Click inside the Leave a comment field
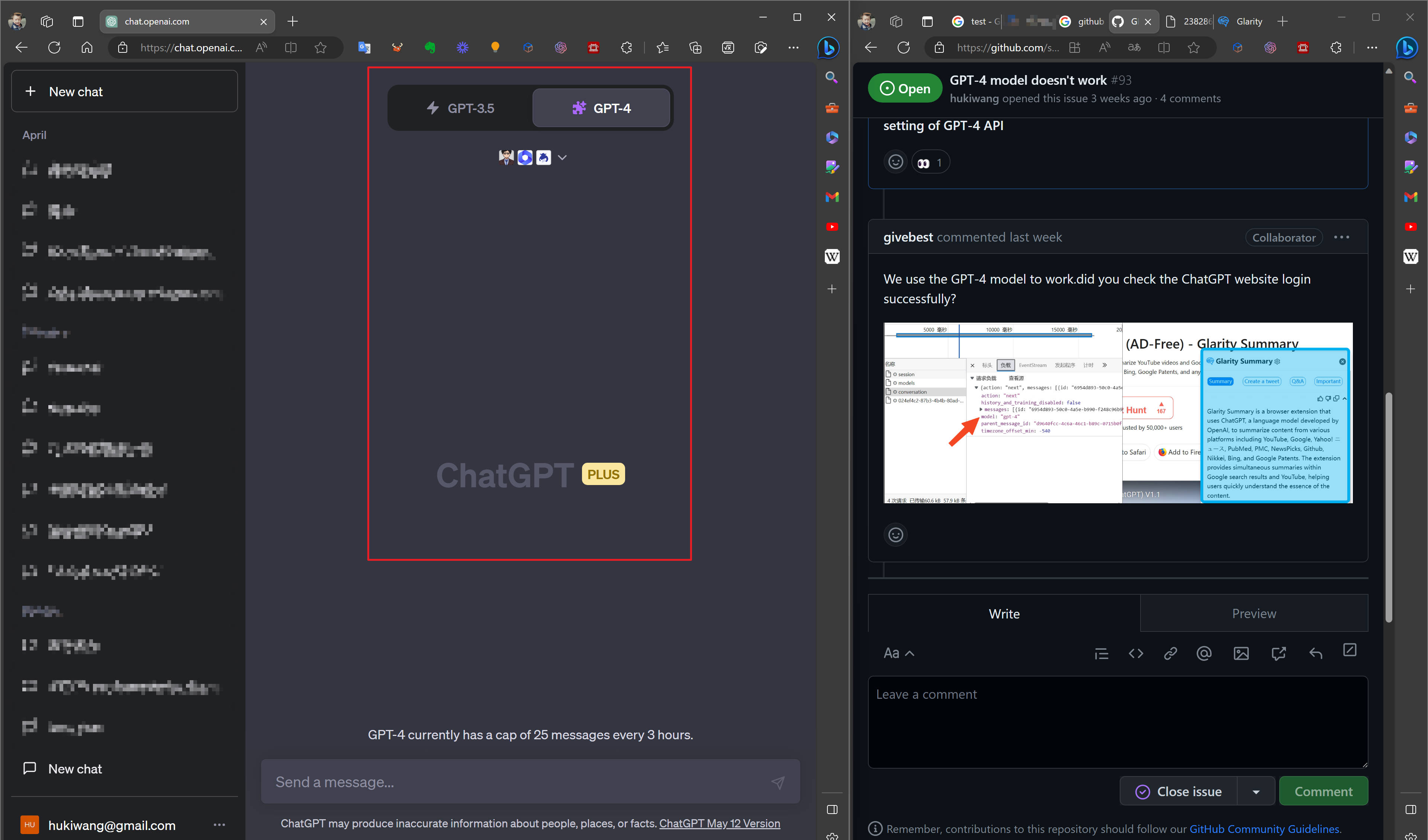1428x840 pixels. [x=1116, y=722]
